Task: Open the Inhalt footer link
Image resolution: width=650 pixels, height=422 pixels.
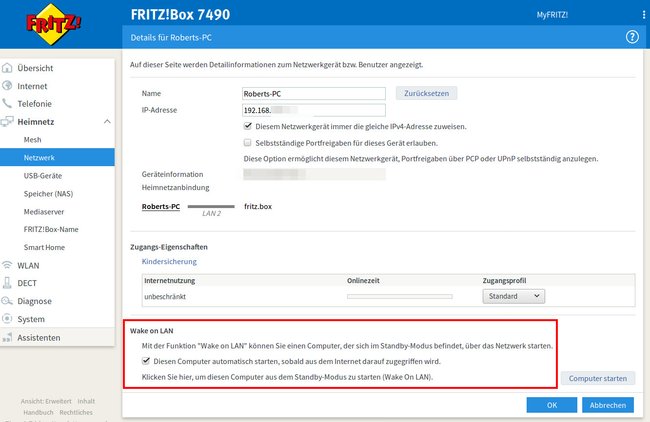Action: [x=86, y=401]
